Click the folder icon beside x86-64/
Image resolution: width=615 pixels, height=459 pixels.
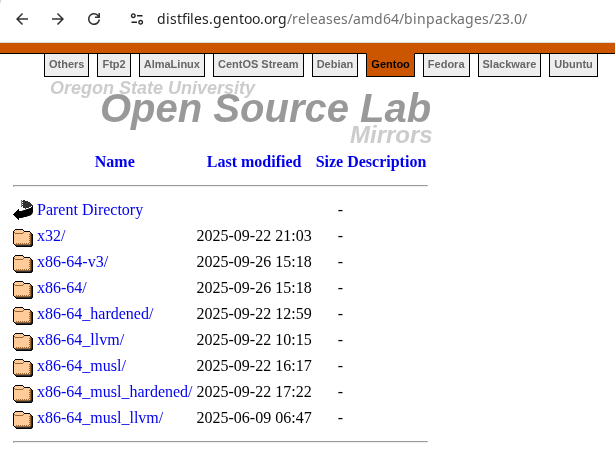click(23, 289)
